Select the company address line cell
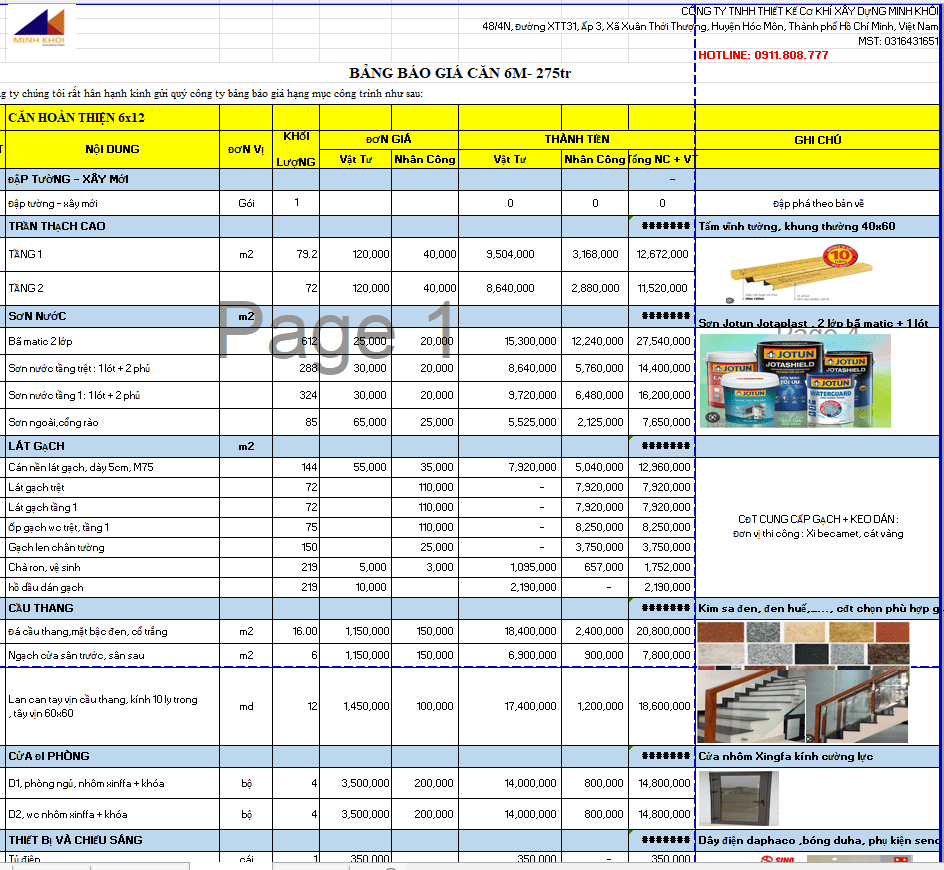The image size is (944, 870). (x=710, y=26)
